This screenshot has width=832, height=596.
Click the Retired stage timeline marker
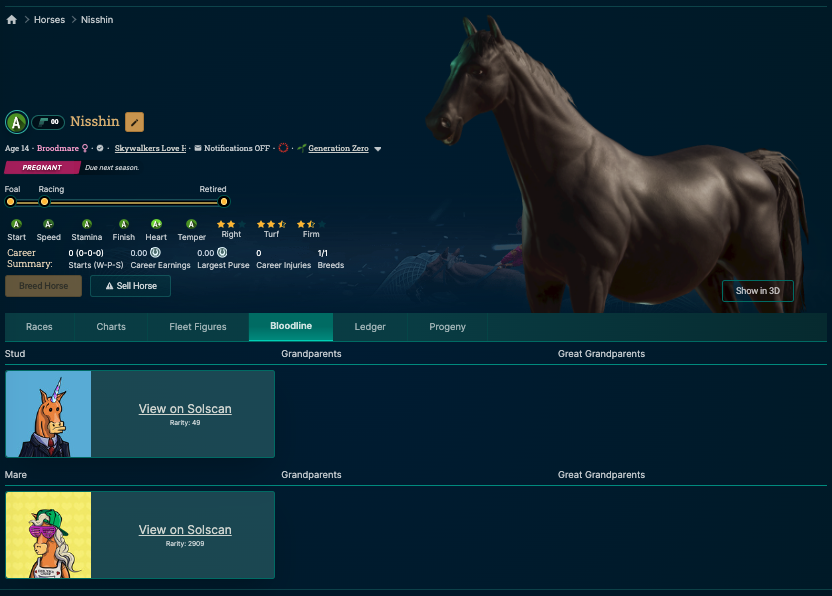(224, 202)
